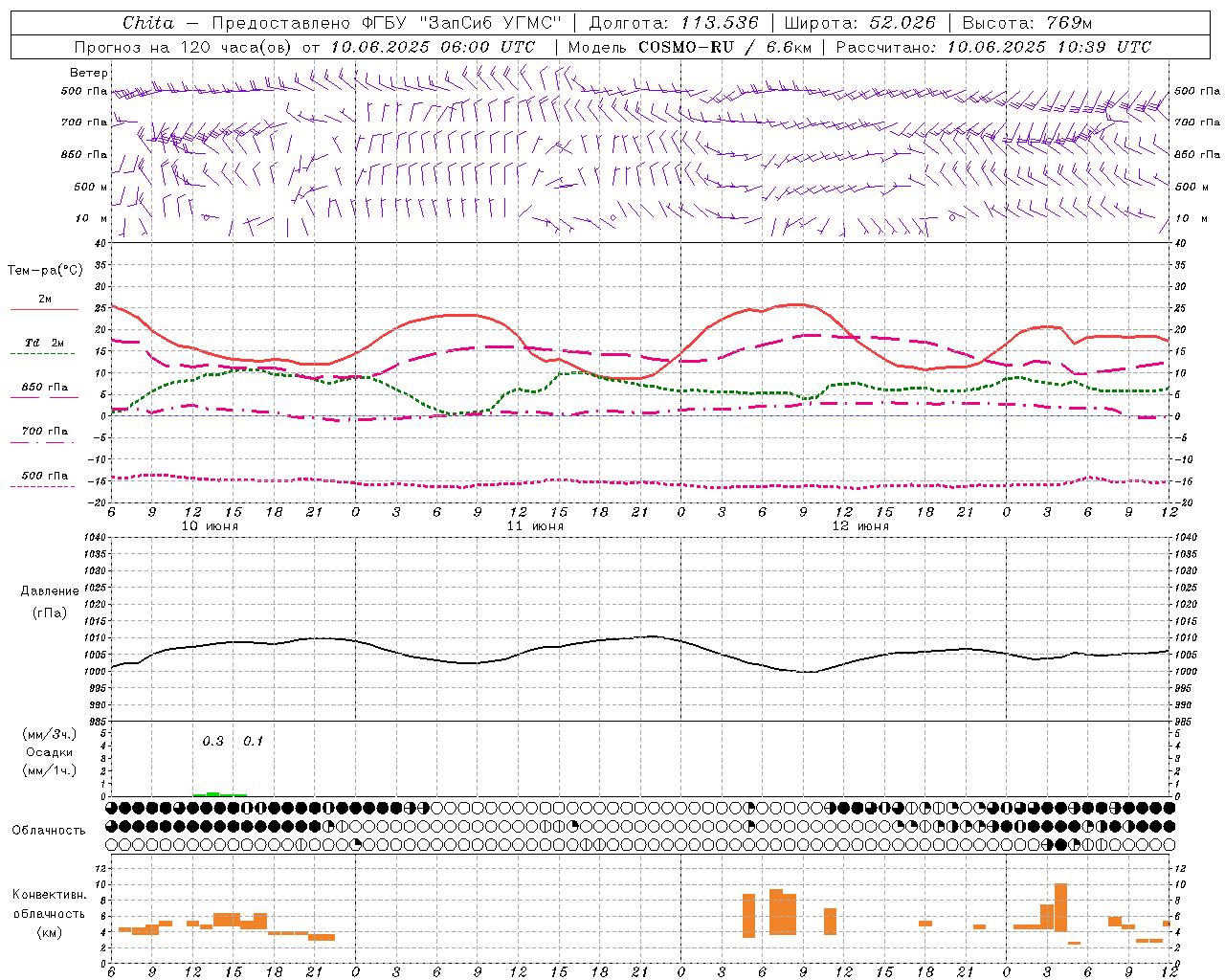Screen dimensions: 1225x980
Task: Click the 12 июня date marker
Action: pyautogui.click(x=860, y=526)
